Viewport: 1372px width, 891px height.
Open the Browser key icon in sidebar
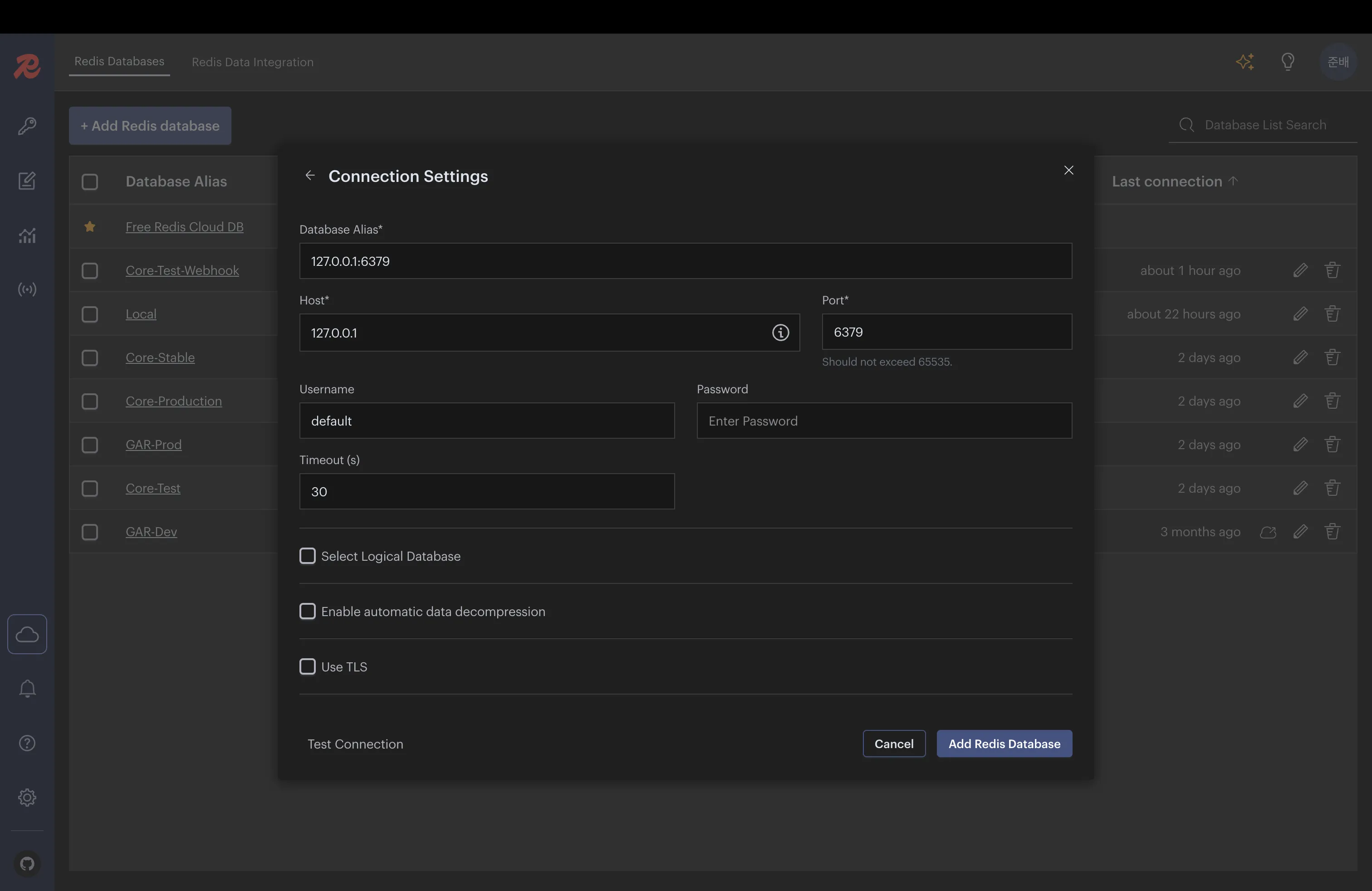click(x=27, y=126)
